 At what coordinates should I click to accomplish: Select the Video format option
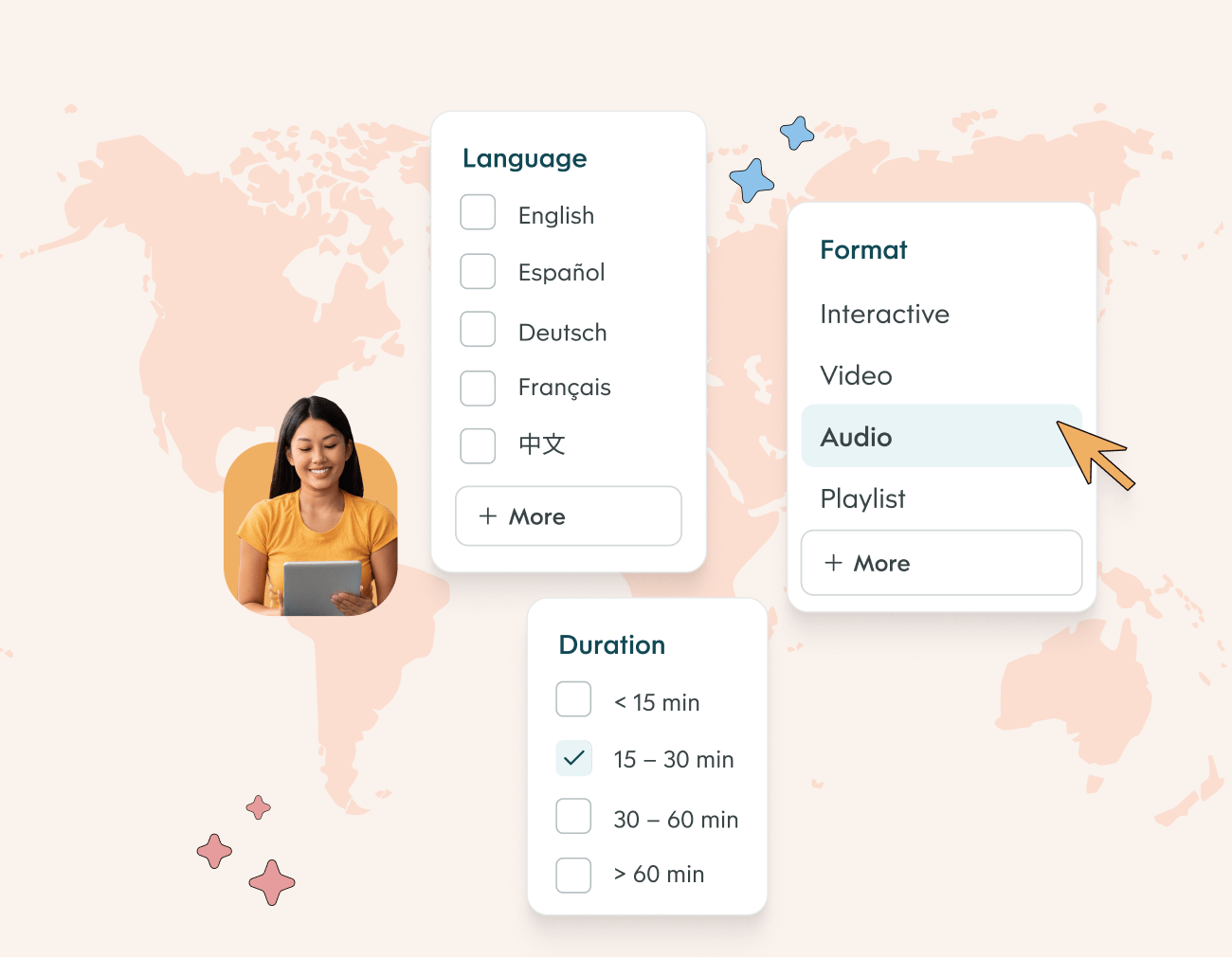[856, 376]
